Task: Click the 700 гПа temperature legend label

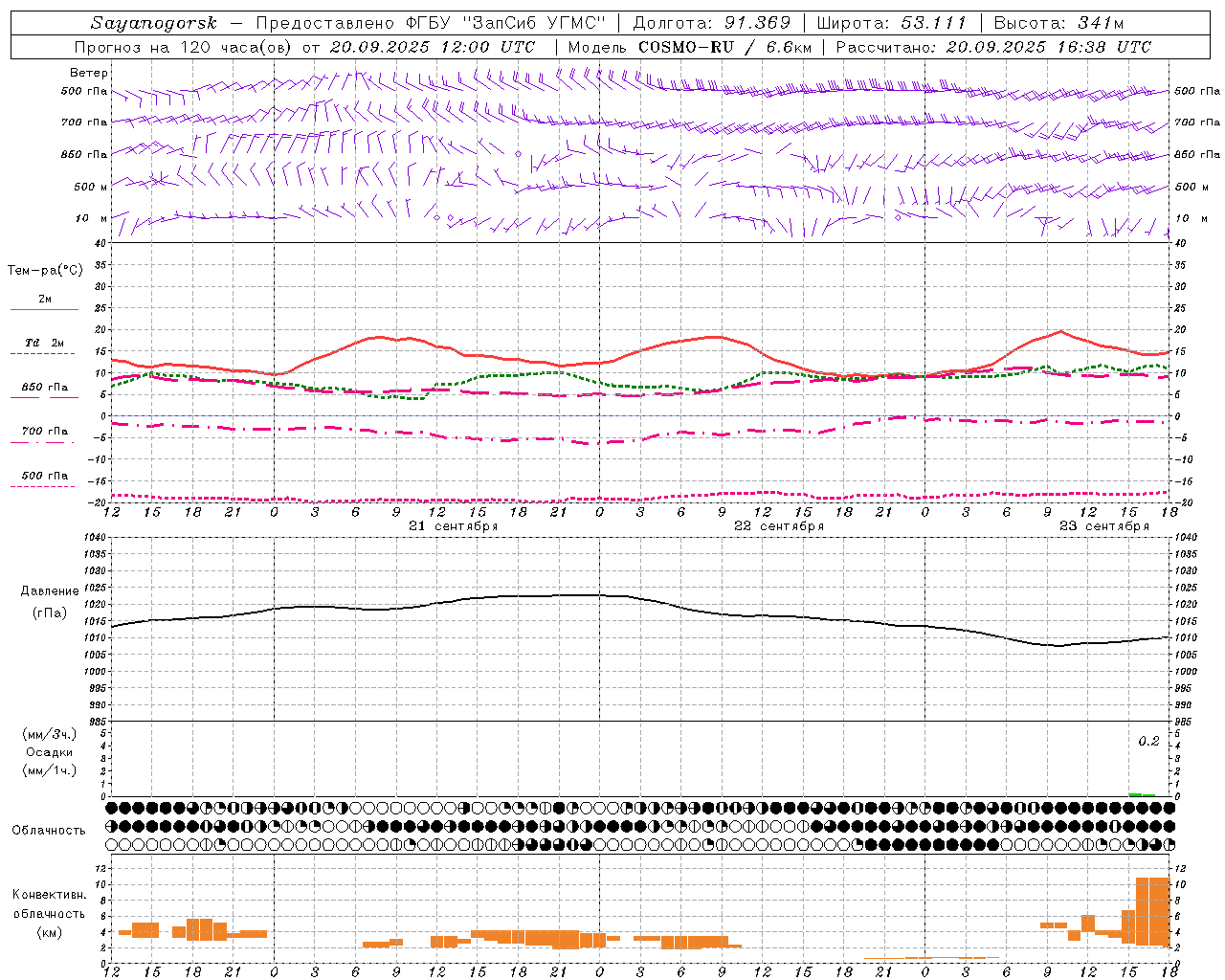Action: point(45,432)
